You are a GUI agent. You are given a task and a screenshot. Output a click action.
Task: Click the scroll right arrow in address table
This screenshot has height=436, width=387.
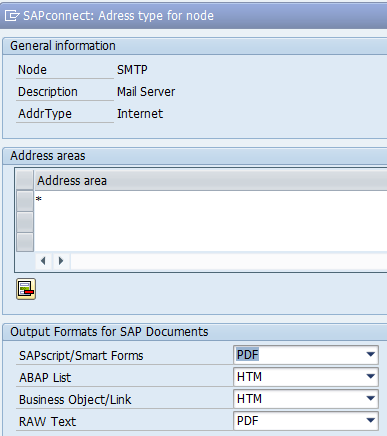pos(61,261)
